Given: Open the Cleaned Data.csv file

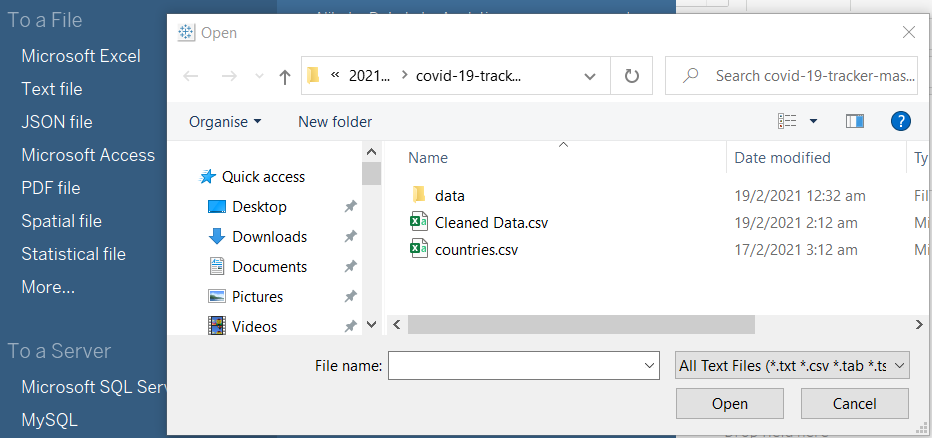Looking at the screenshot, I should click(490, 222).
